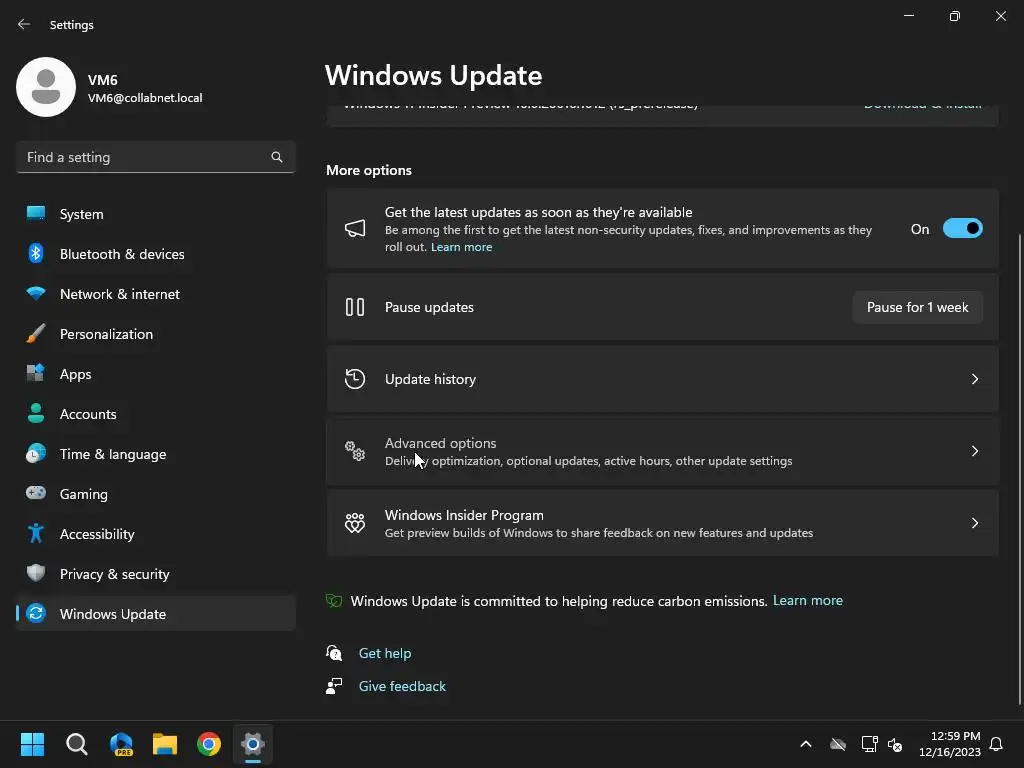Show hidden icons in system tray
Viewport: 1024px width, 768px height.
click(x=806, y=744)
